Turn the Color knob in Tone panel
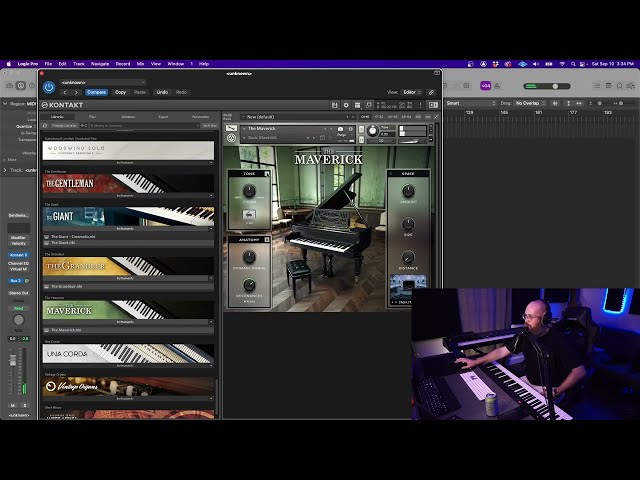This screenshot has width=640, height=480. pyautogui.click(x=249, y=190)
